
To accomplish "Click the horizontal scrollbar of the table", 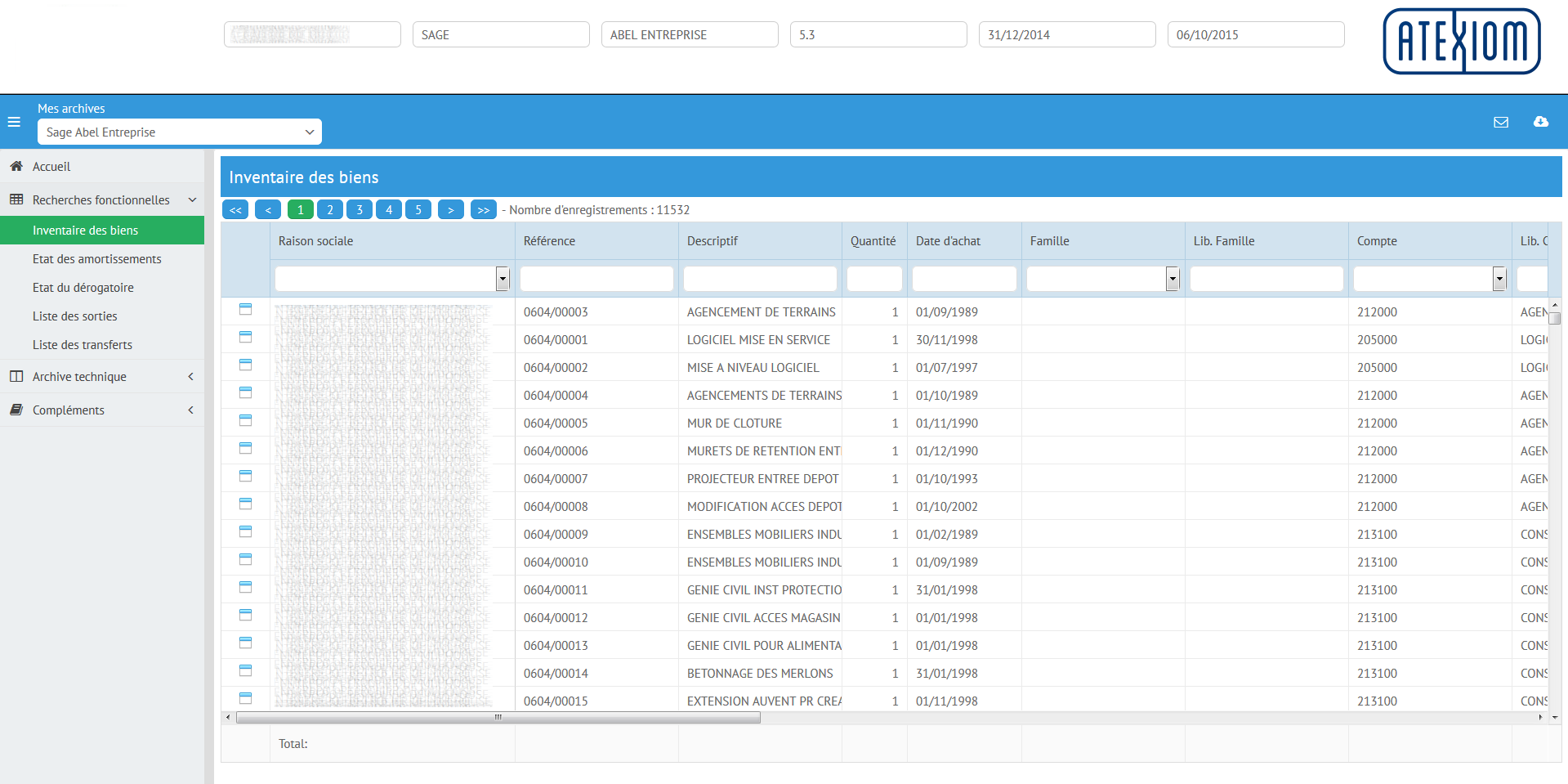I will point(498,718).
